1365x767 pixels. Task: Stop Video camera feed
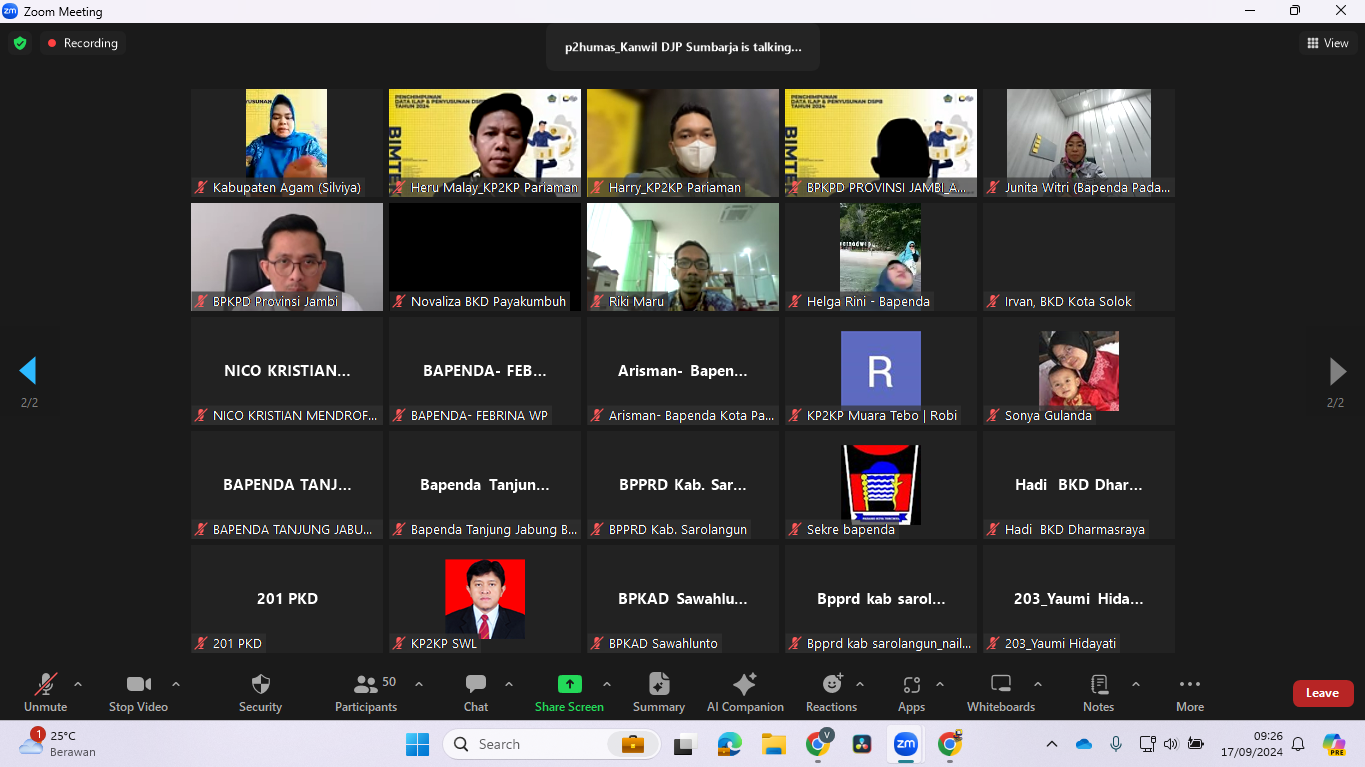[138, 692]
